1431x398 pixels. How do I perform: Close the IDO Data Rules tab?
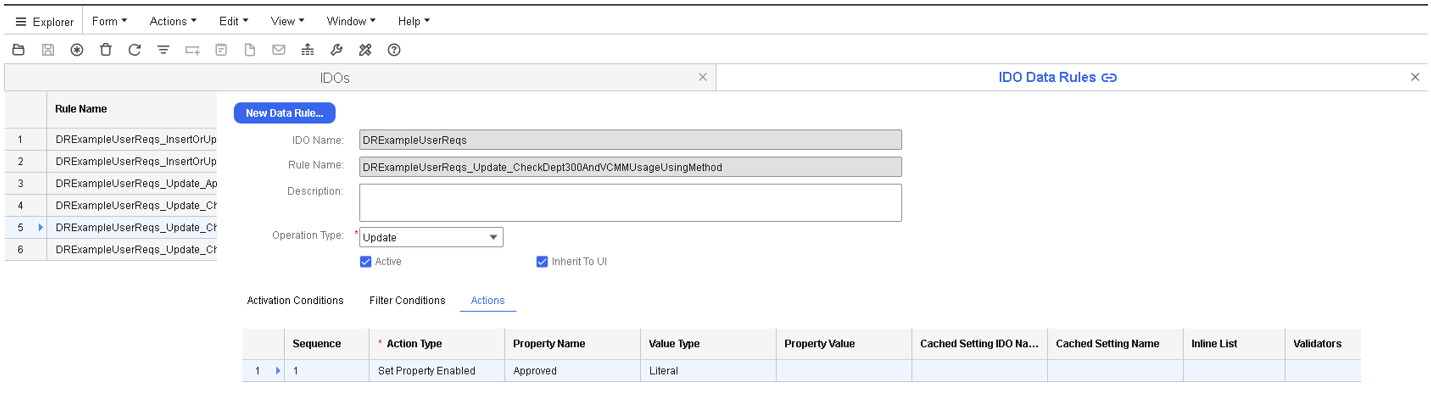click(x=1415, y=77)
